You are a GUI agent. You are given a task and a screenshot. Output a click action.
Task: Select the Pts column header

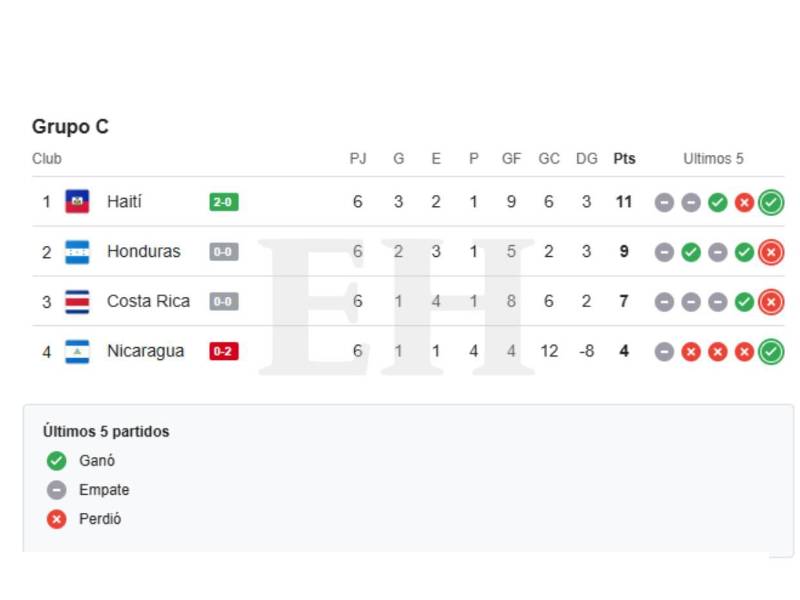pos(624,159)
